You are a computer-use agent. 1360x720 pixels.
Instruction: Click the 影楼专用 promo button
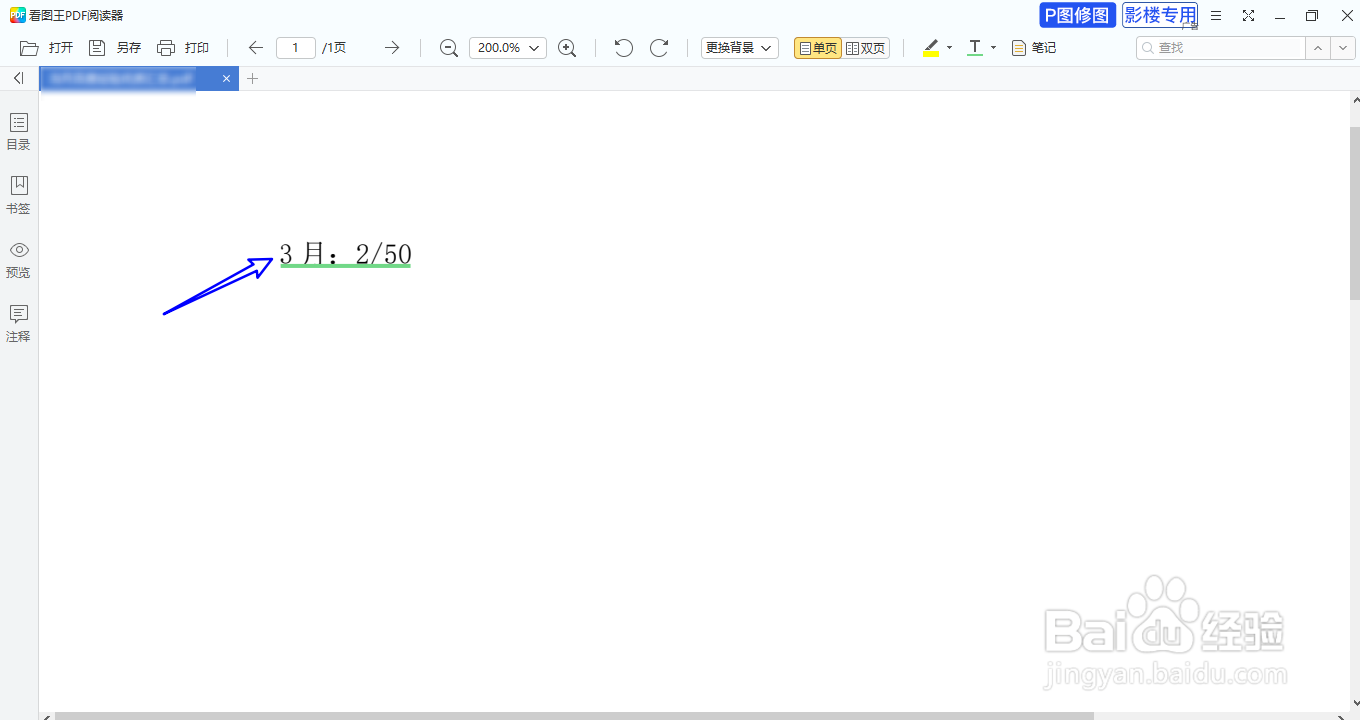(1160, 15)
